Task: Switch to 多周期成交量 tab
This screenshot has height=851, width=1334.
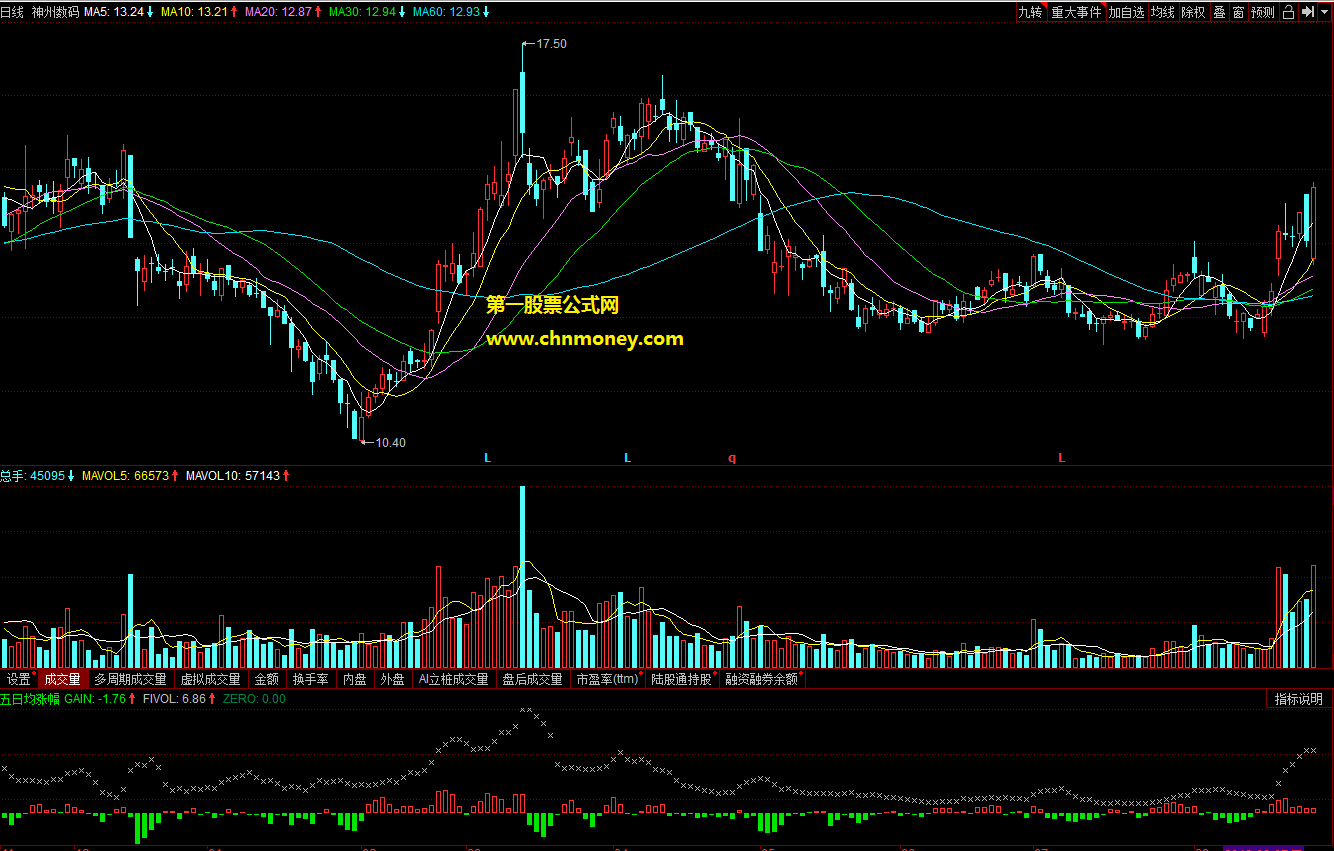Action: 130,679
